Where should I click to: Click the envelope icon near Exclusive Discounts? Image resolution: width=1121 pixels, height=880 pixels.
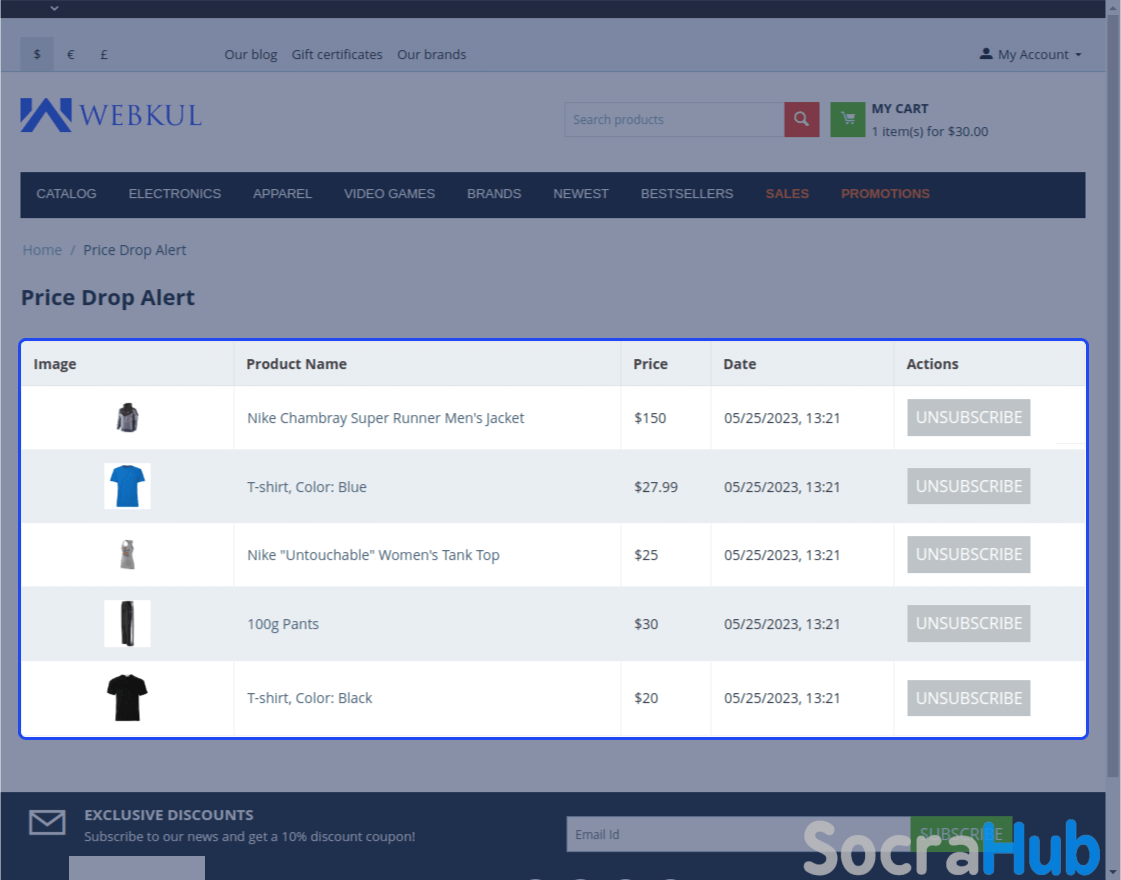tap(47, 823)
